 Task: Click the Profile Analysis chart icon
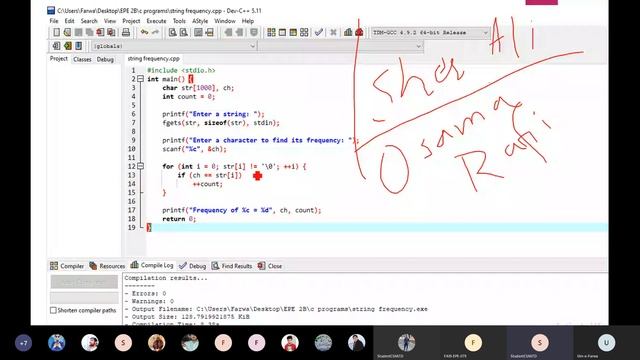click(x=348, y=32)
